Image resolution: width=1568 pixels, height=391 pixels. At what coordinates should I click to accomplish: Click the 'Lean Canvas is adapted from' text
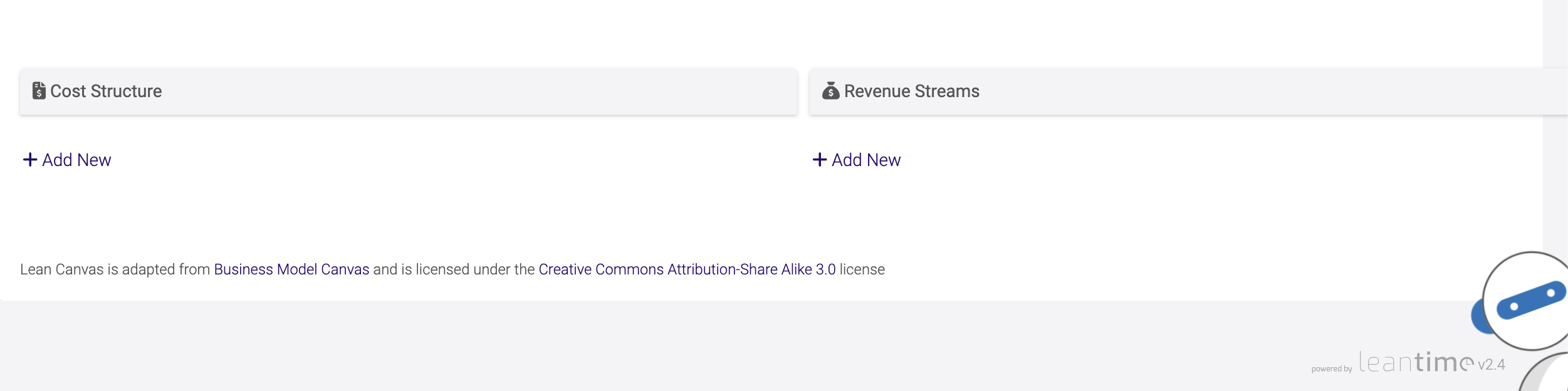pos(115,269)
